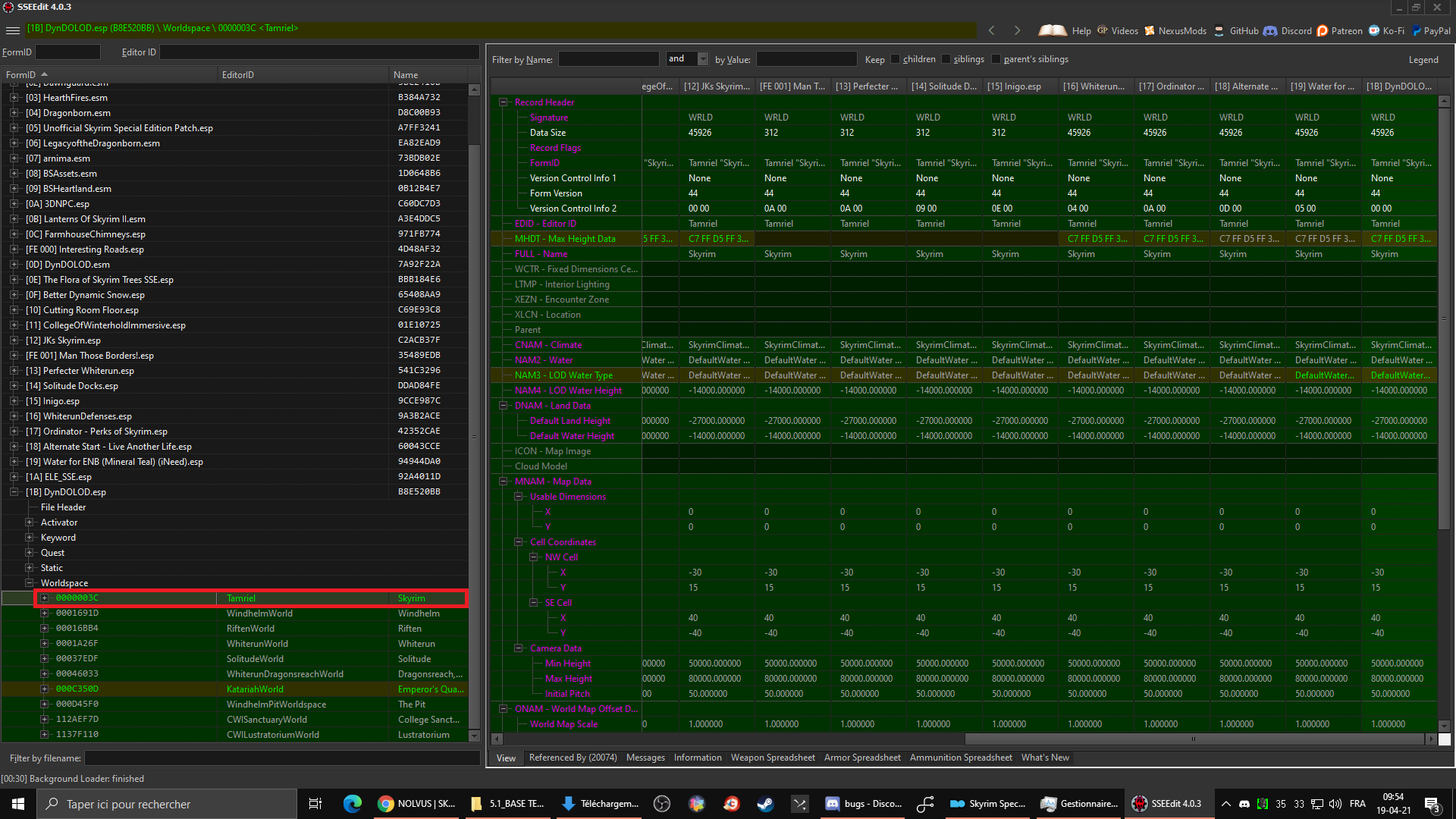The height and width of the screenshot is (819, 1456).
Task: Collapse Worldspace group
Action: click(29, 583)
